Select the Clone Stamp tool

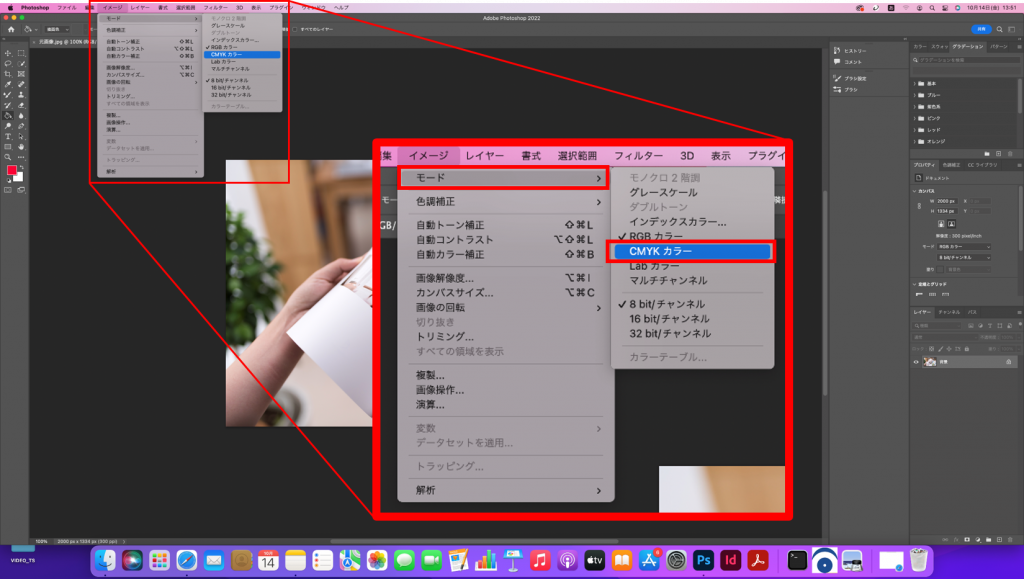click(21, 95)
